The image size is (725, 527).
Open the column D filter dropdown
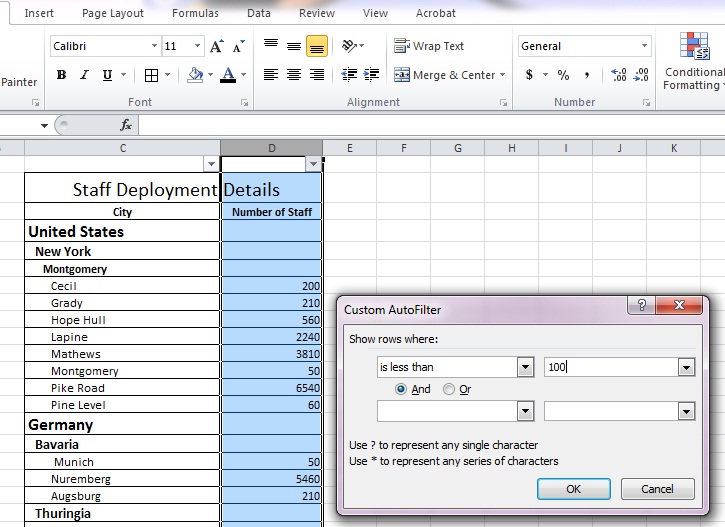pos(313,164)
